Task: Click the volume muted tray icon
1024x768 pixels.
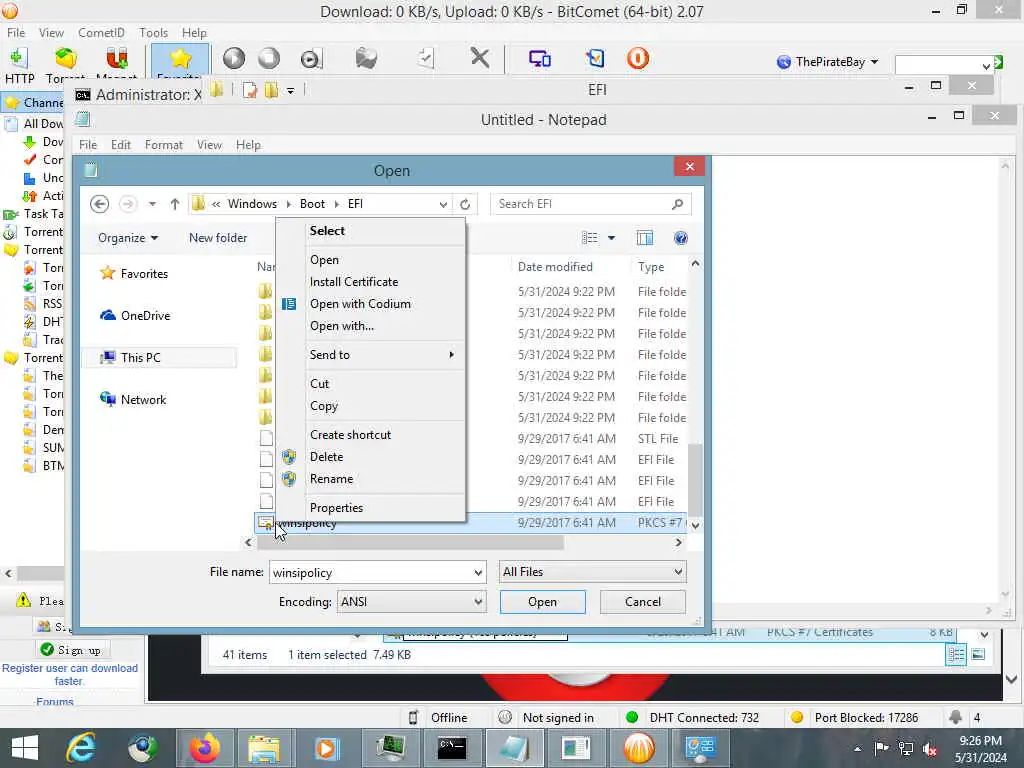Action: coord(930,749)
